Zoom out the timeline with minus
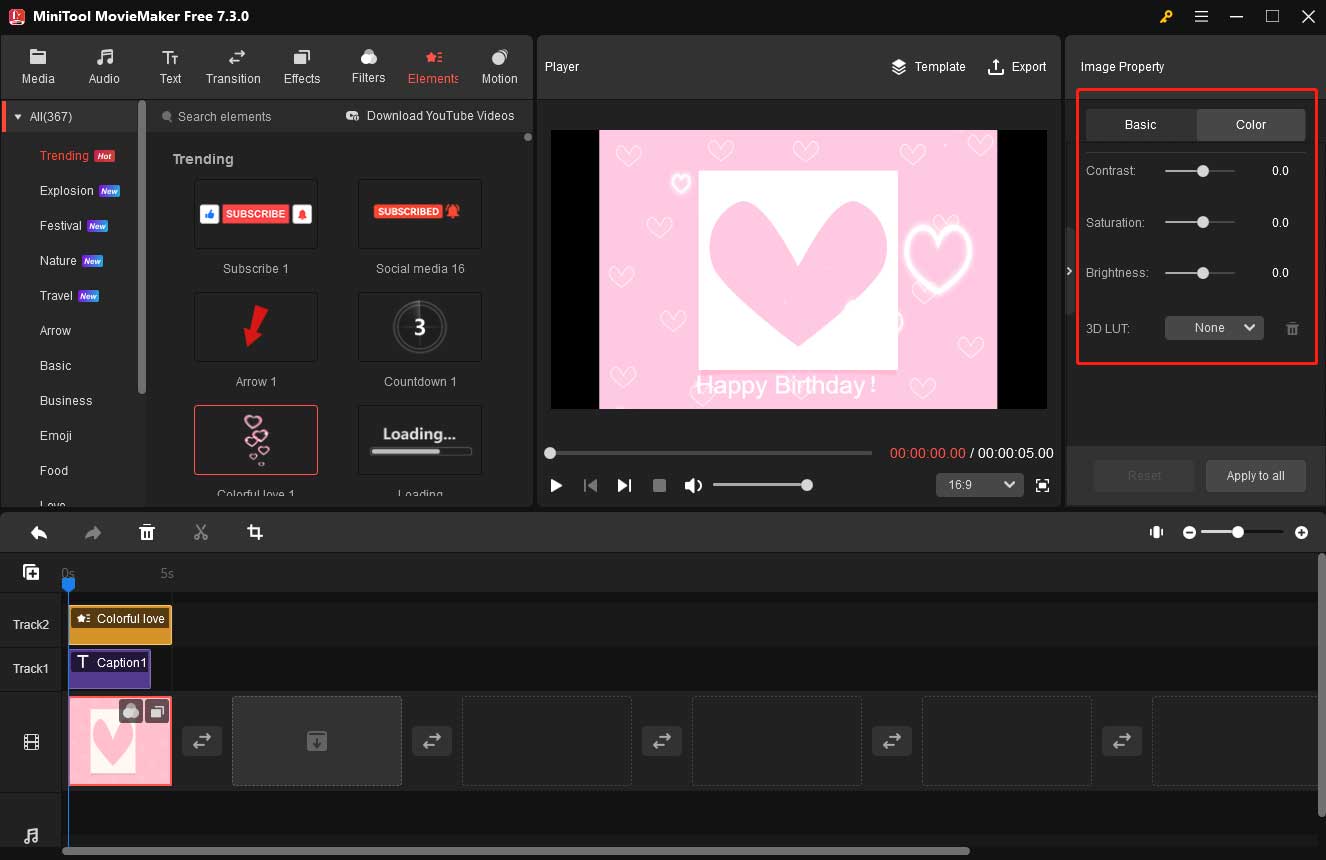The image size is (1326, 860). coord(1189,533)
